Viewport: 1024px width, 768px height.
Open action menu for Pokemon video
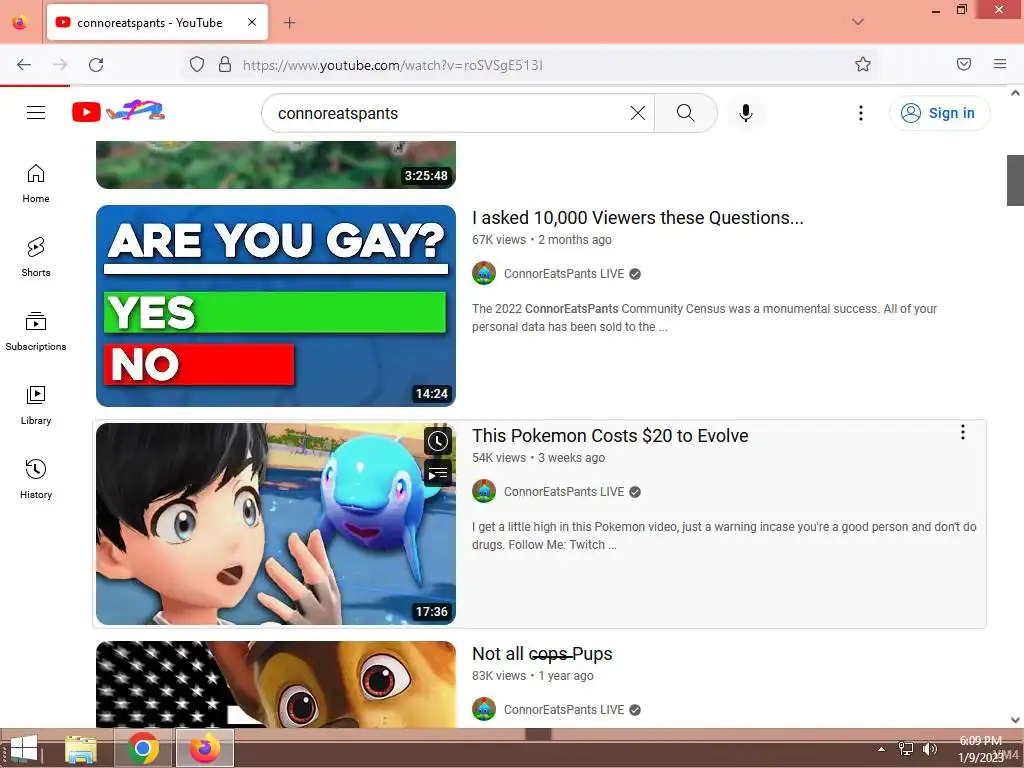tap(963, 432)
